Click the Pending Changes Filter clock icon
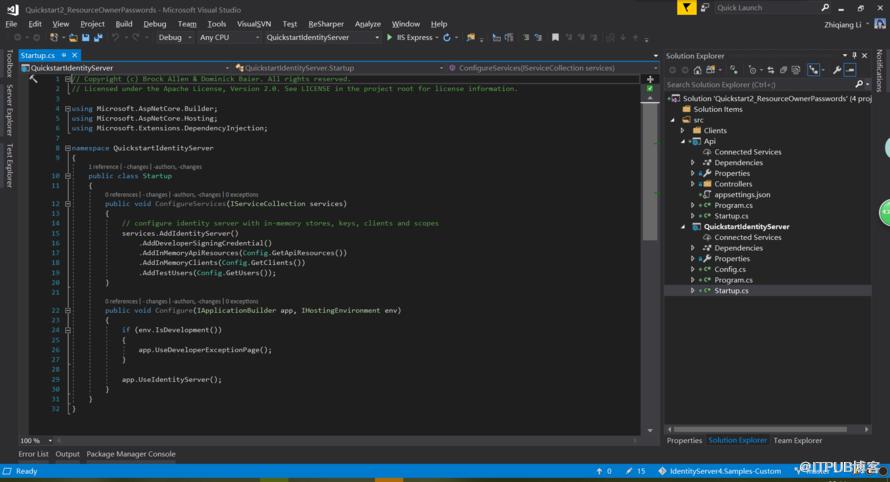 pyautogui.click(x=753, y=70)
